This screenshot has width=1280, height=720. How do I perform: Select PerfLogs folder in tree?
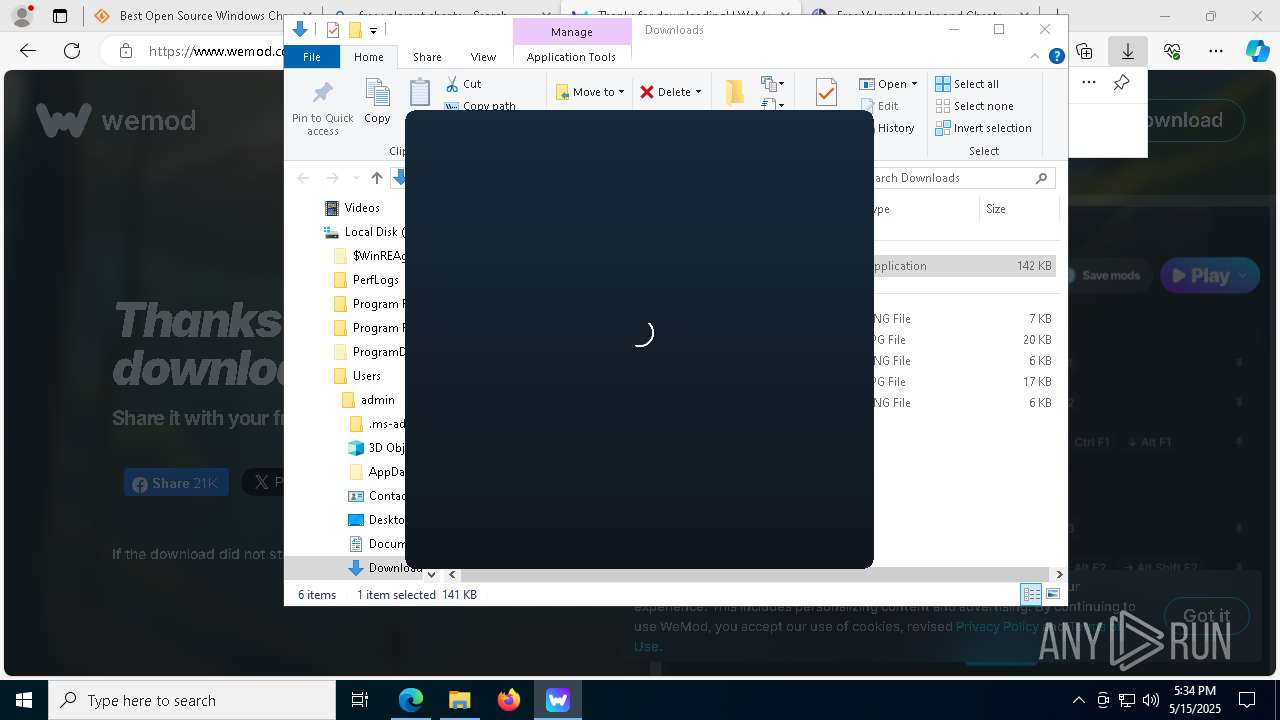click(x=375, y=280)
